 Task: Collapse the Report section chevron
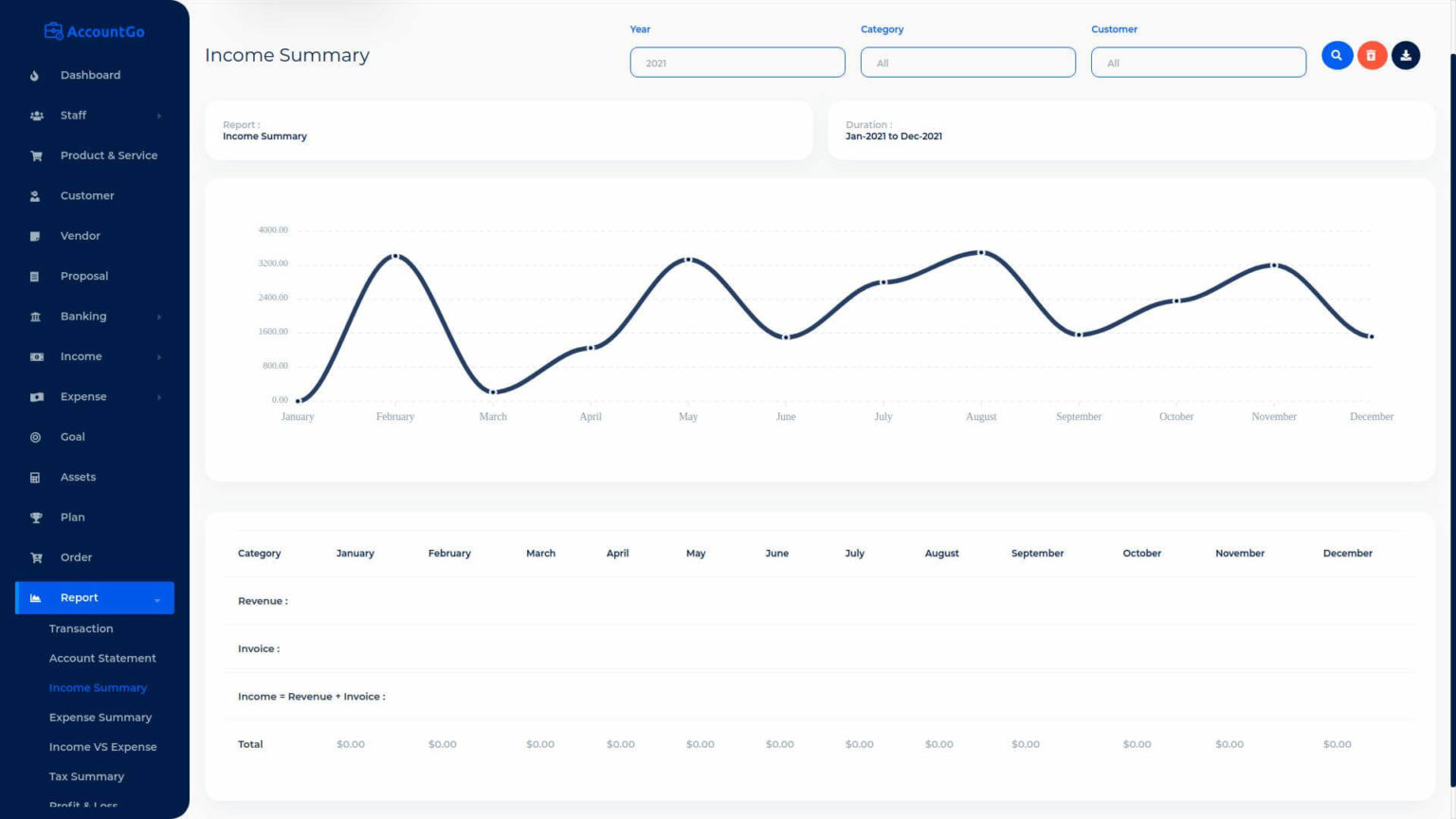coord(157,599)
